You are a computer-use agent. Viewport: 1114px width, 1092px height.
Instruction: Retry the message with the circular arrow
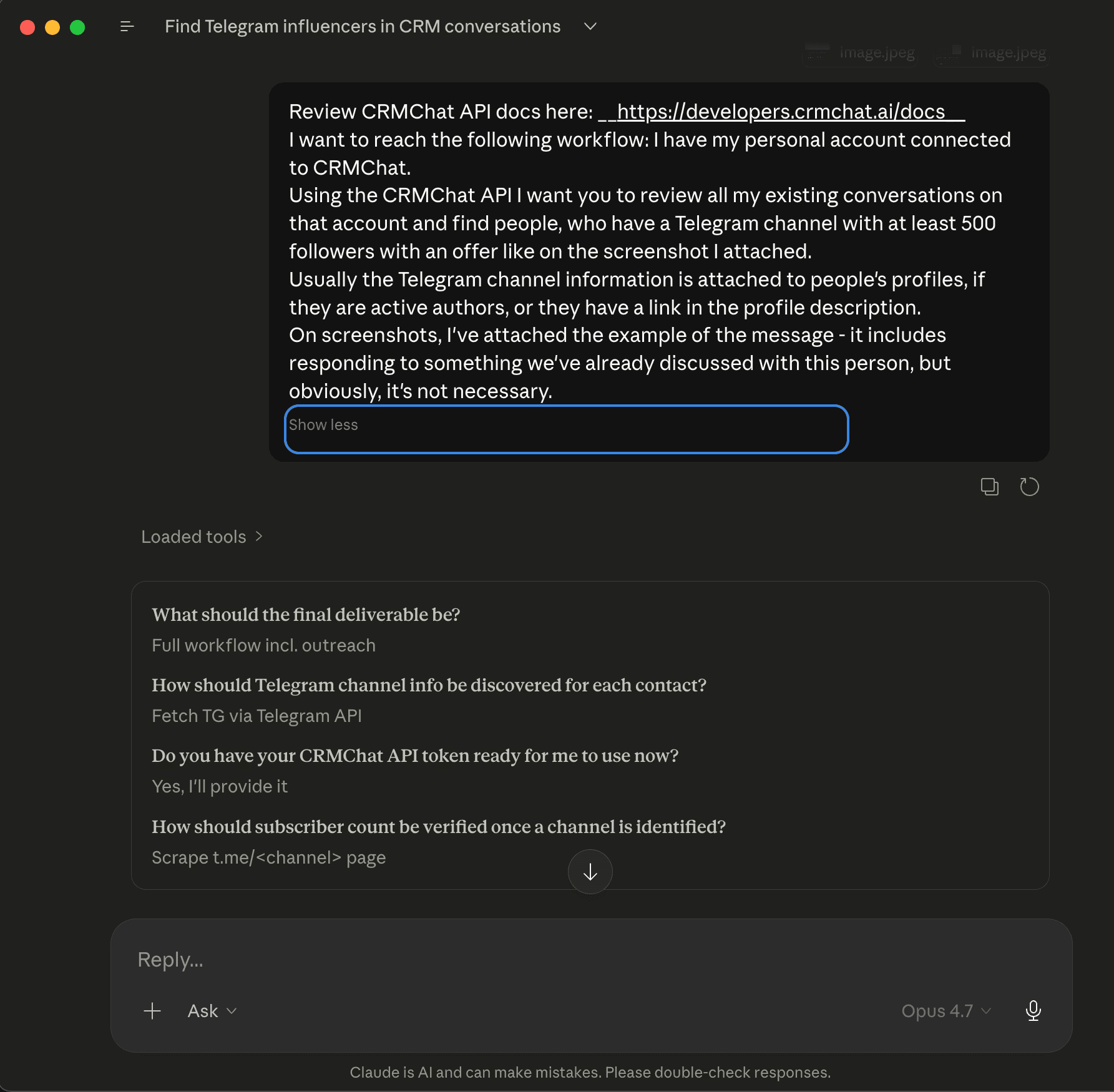(x=1029, y=487)
